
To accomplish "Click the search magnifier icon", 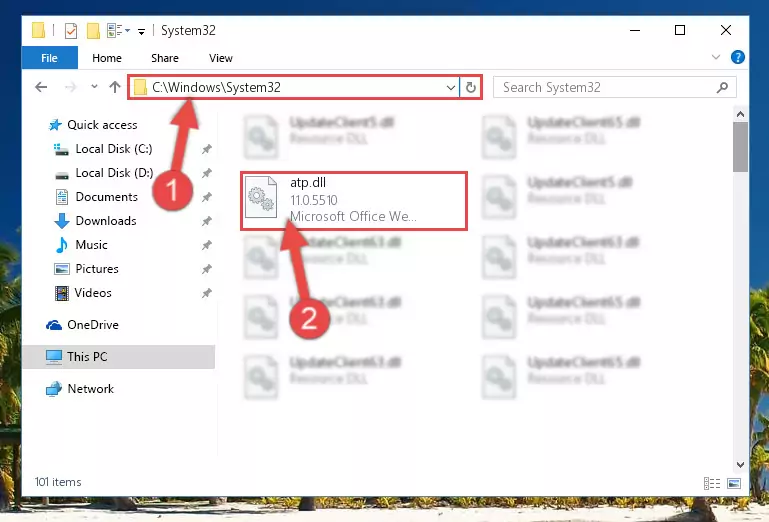I will coord(722,87).
